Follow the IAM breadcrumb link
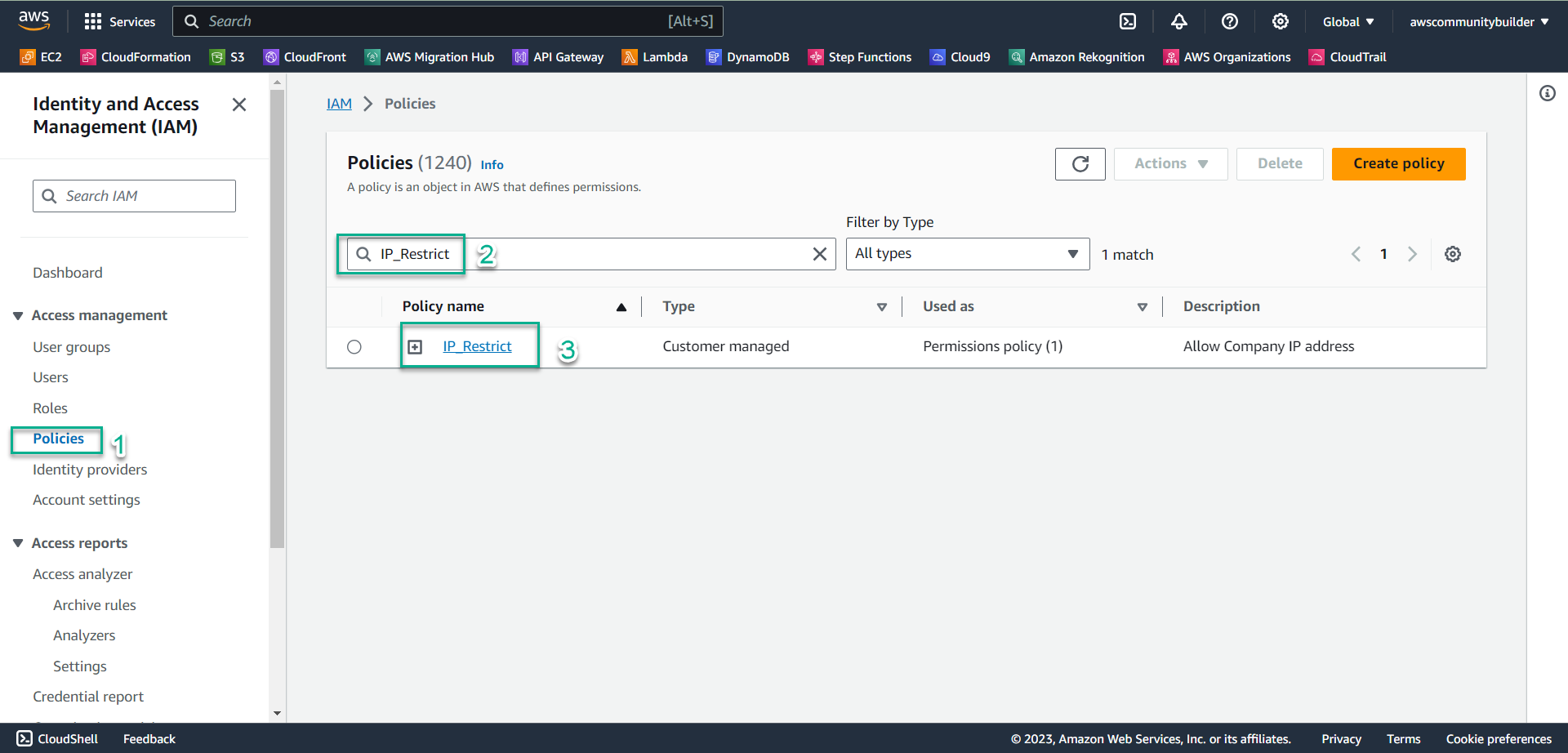1568x753 pixels. tap(339, 104)
